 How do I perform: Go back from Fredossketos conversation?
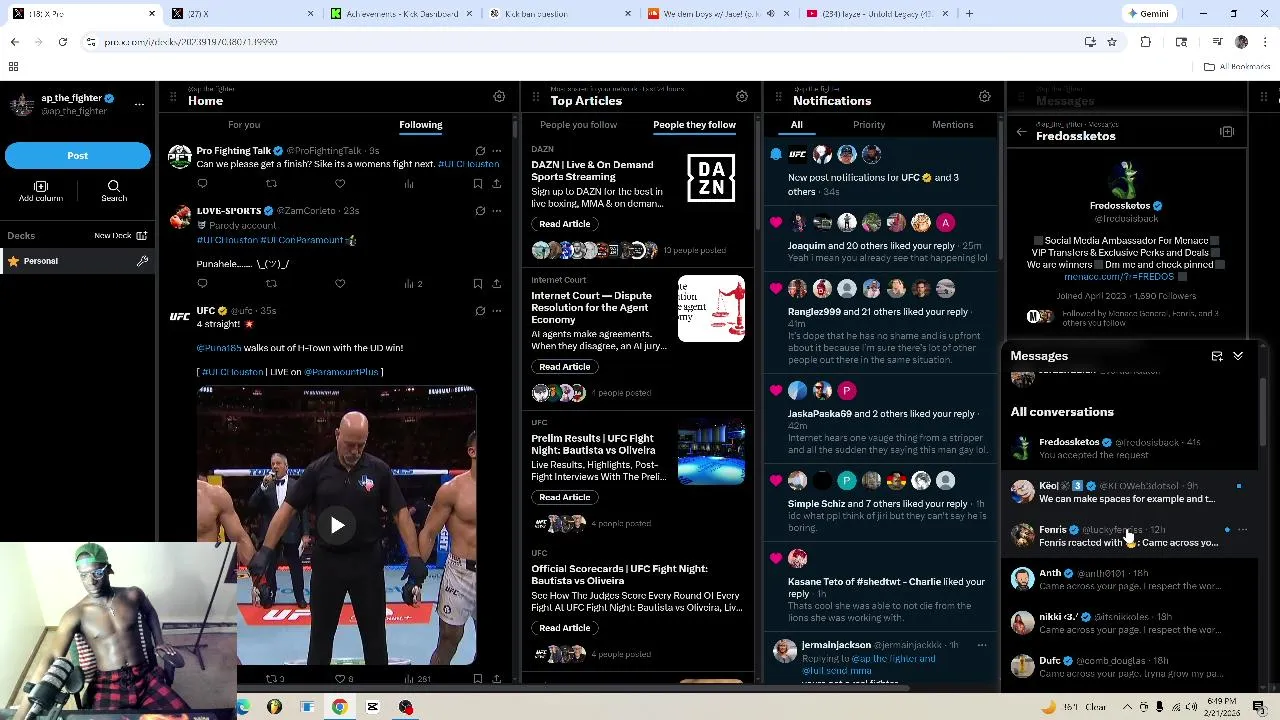[x=1021, y=132]
